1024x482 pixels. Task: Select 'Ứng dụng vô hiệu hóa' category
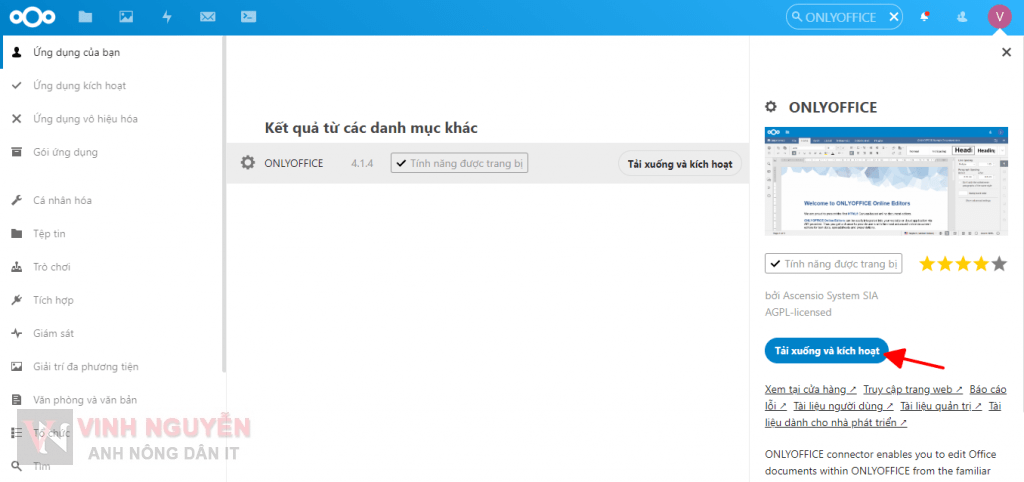(85, 119)
